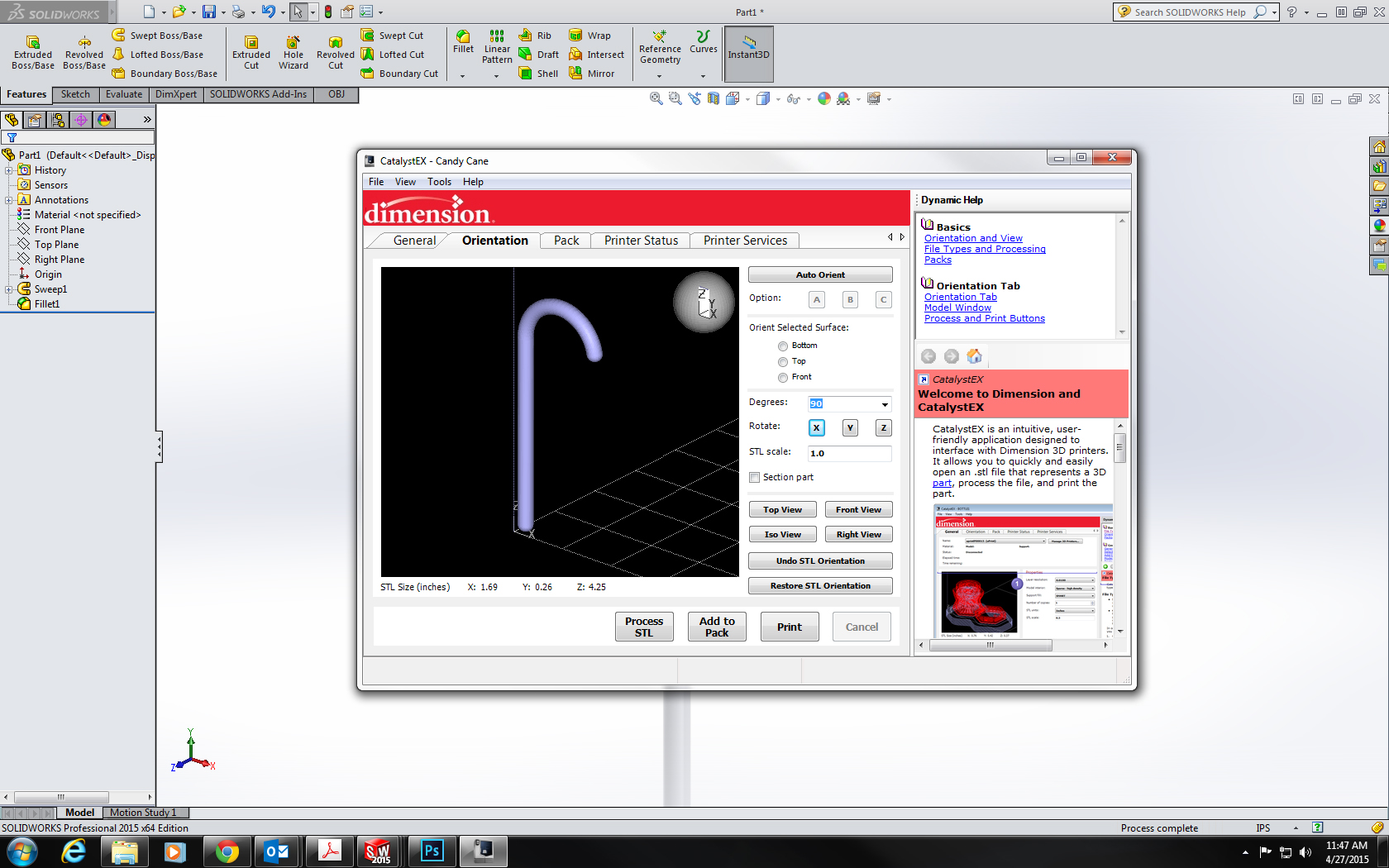The height and width of the screenshot is (868, 1389).
Task: Choose the Swept Cut feature
Action: [393, 36]
